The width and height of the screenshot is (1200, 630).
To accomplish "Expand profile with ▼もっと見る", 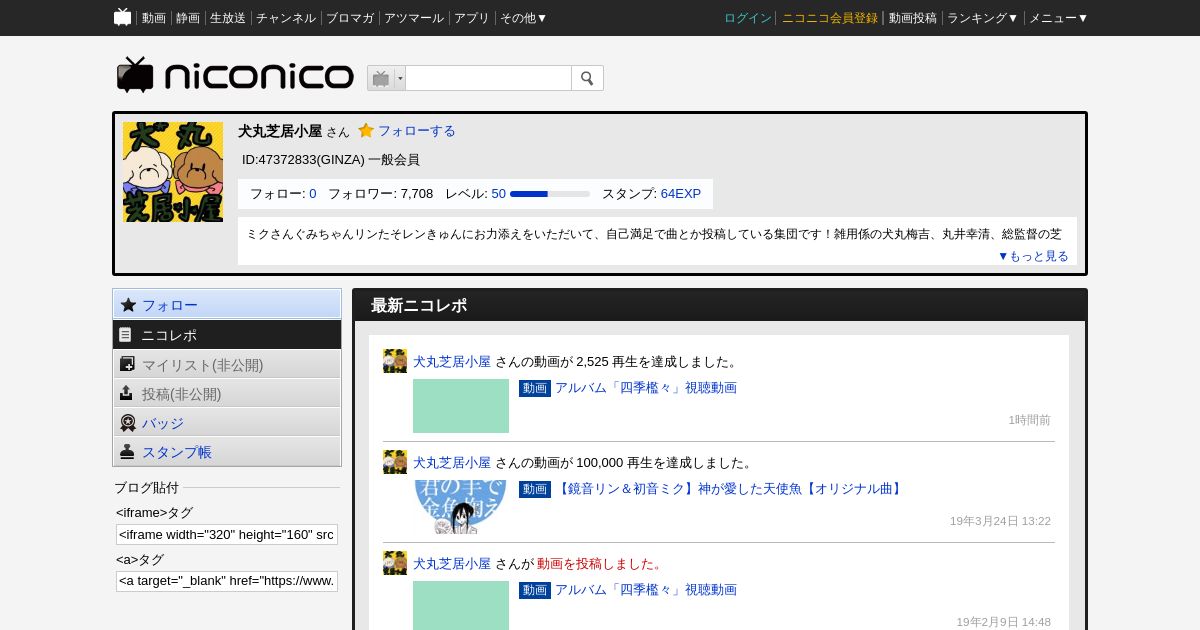I will [1033, 256].
